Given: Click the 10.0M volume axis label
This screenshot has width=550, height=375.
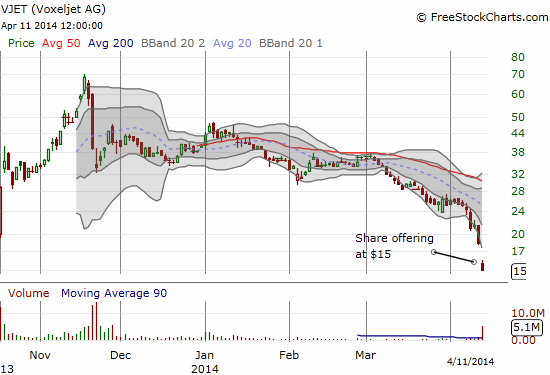Looking at the screenshot, I should (x=528, y=313).
